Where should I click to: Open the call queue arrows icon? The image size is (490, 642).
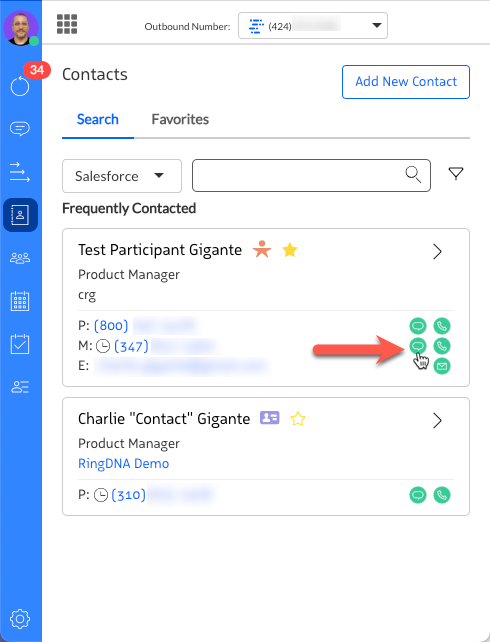20,172
